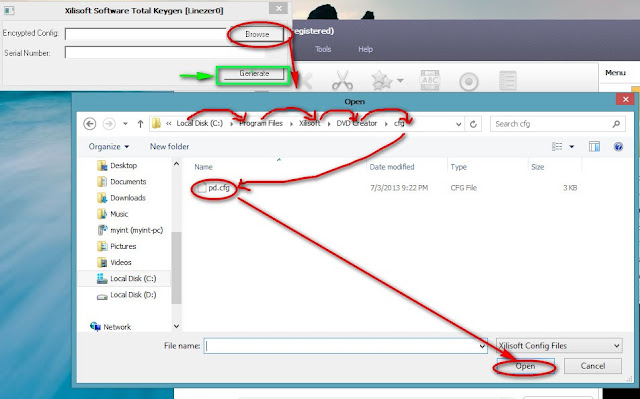640x399 pixels.
Task: Open the Menu tab in Xilisoft window
Action: (615, 73)
